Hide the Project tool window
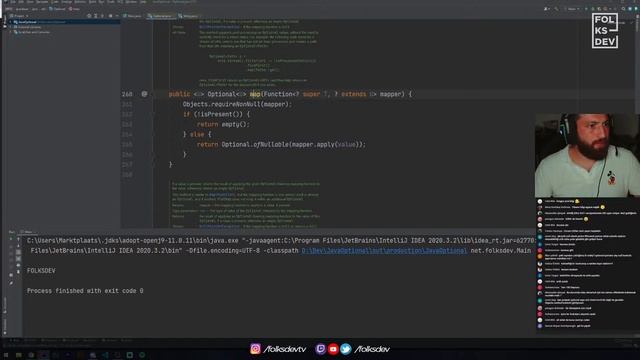Image resolution: width=640 pixels, height=360 pixels. 117,16
